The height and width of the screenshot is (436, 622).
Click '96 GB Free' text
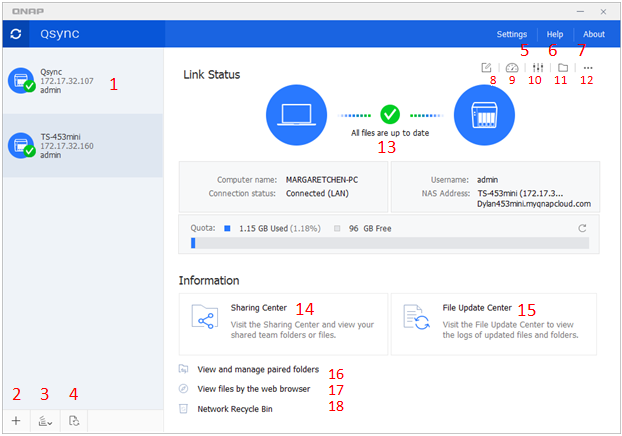[370, 229]
